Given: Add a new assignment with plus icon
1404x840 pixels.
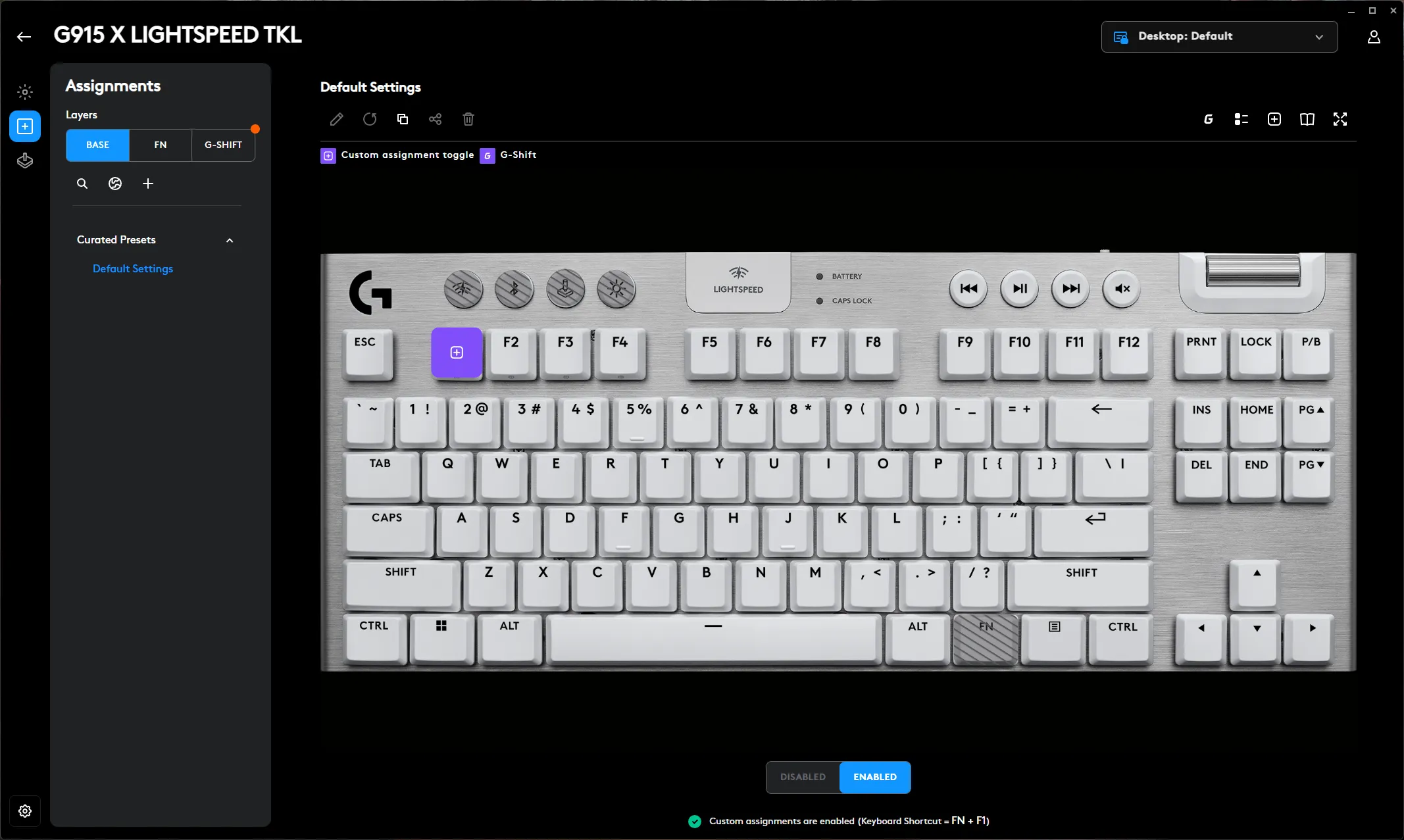Looking at the screenshot, I should (x=148, y=184).
